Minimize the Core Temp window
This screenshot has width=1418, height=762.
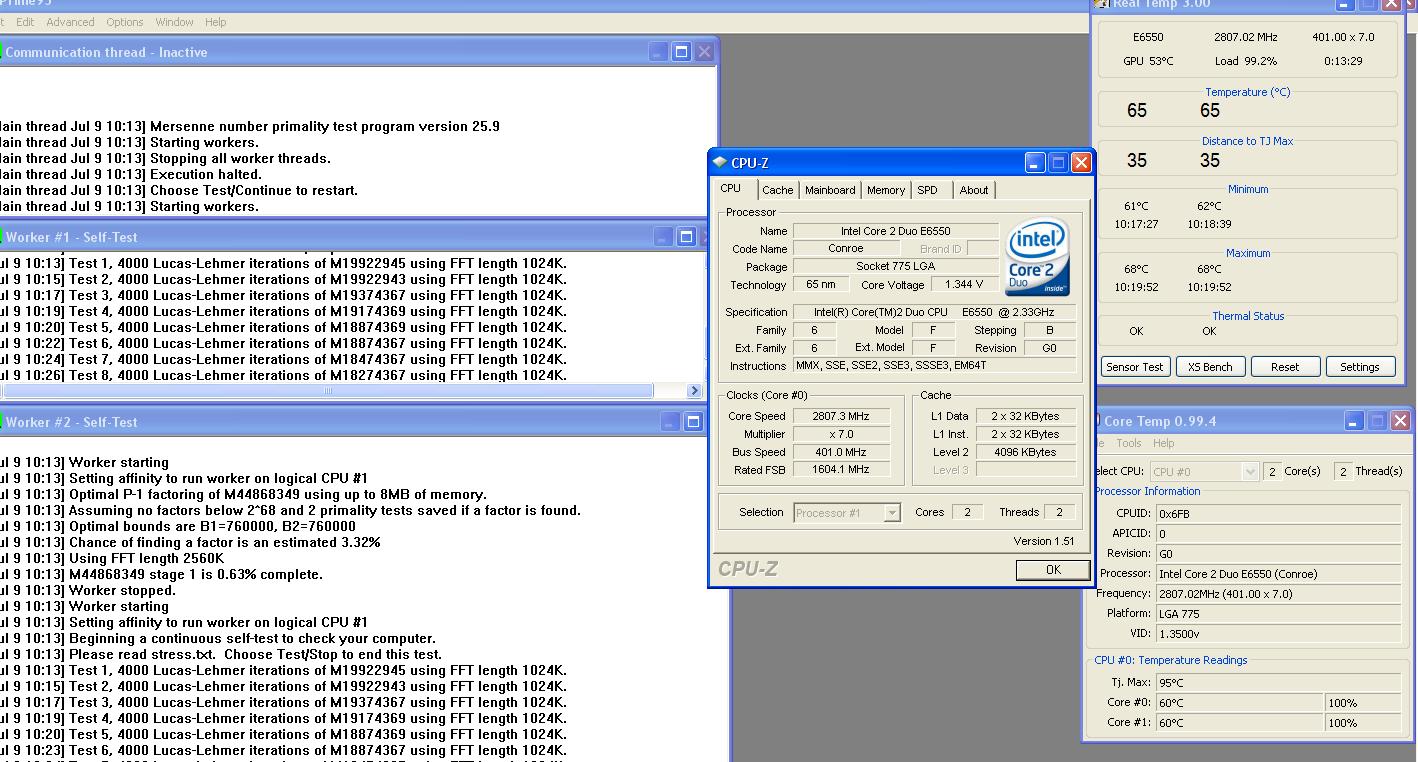1353,421
